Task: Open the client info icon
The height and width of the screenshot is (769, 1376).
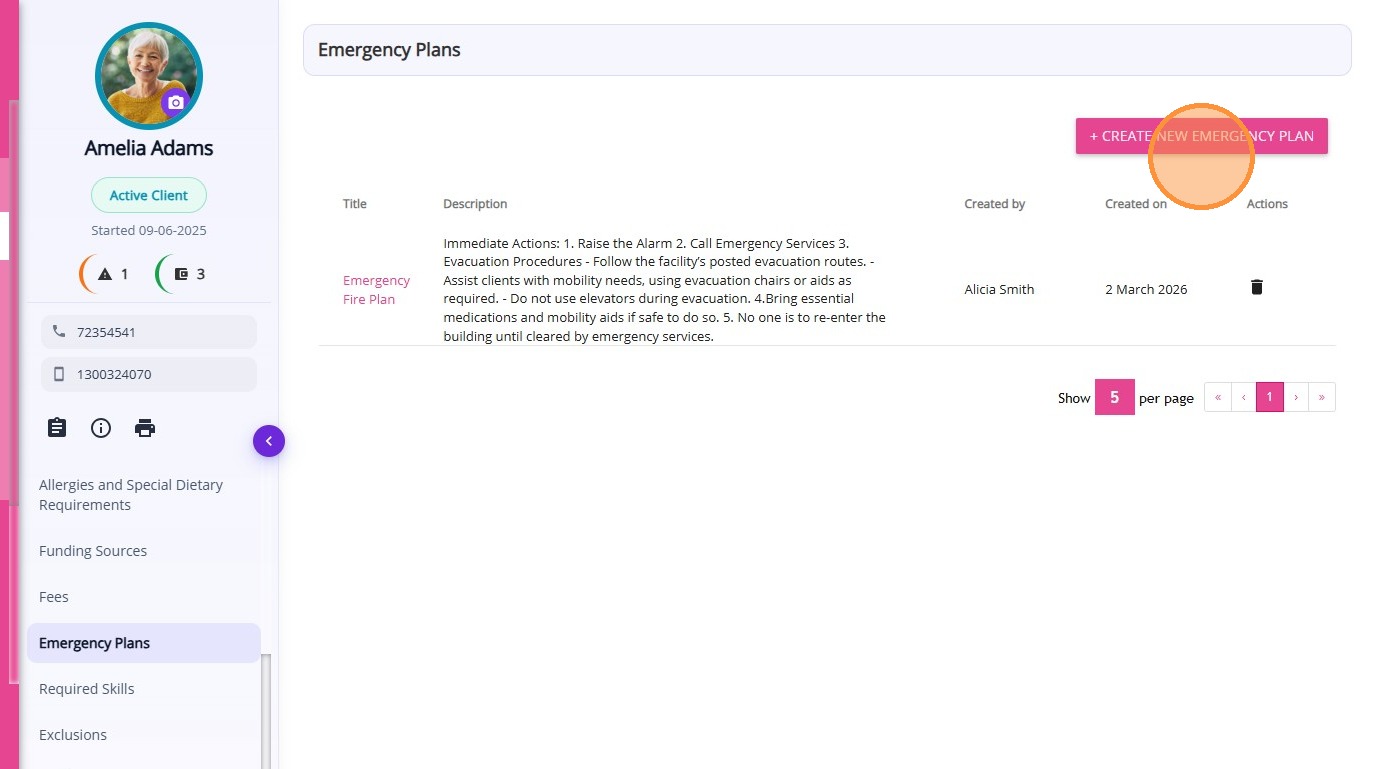Action: click(101, 428)
